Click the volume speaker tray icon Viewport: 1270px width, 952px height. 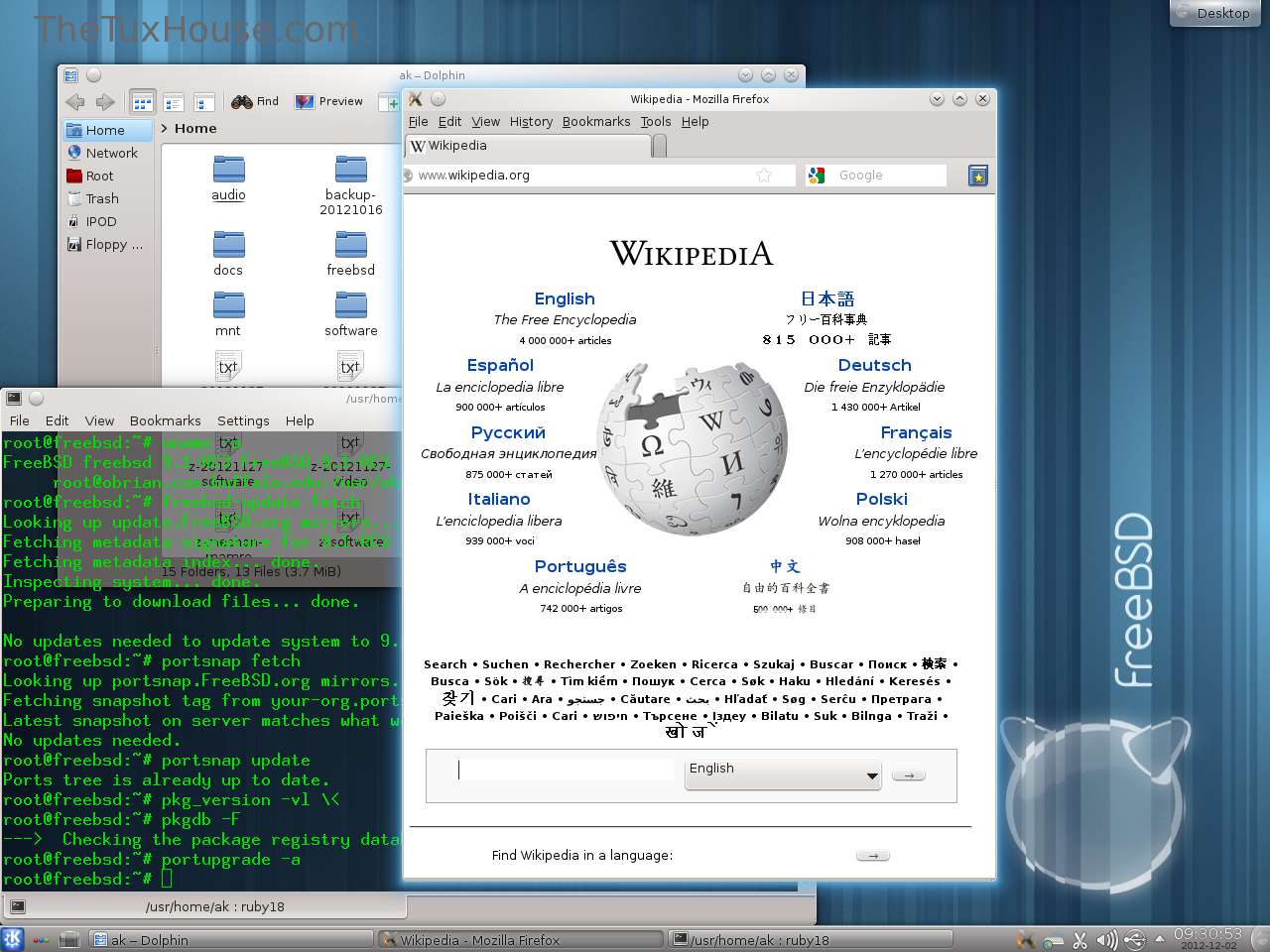pyautogui.click(x=1106, y=939)
